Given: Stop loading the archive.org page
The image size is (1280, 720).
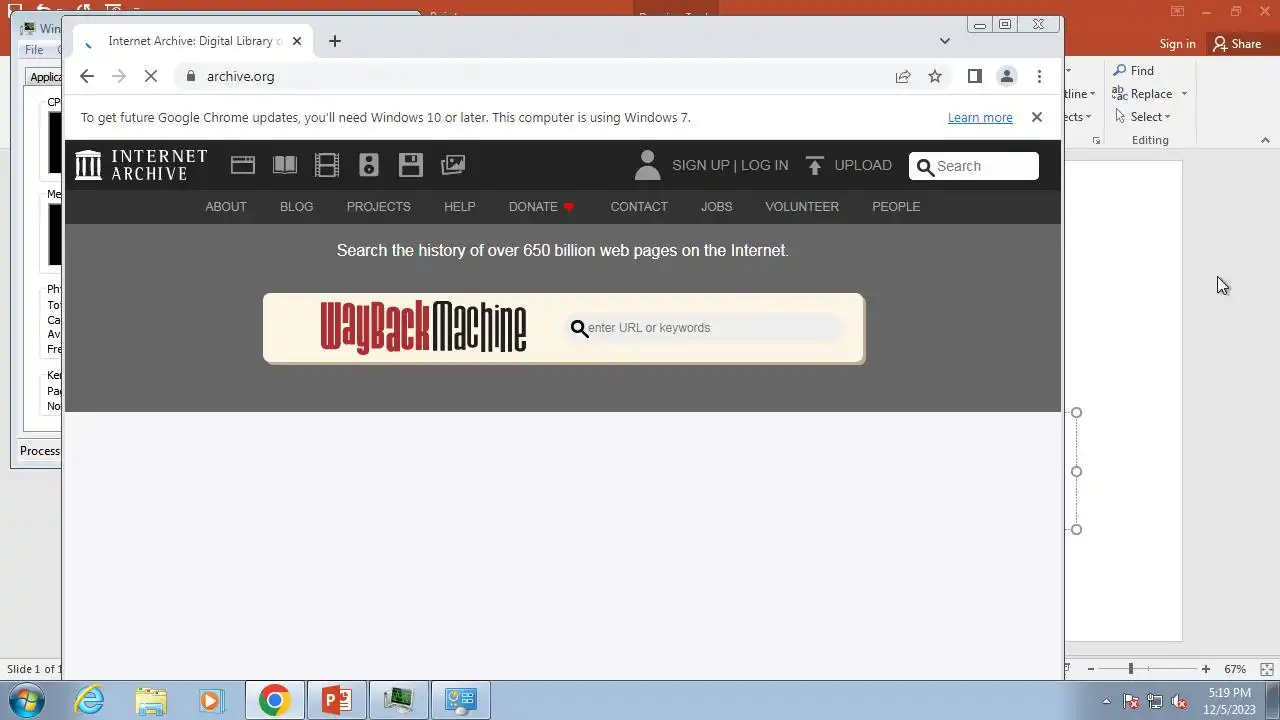Looking at the screenshot, I should (151, 76).
